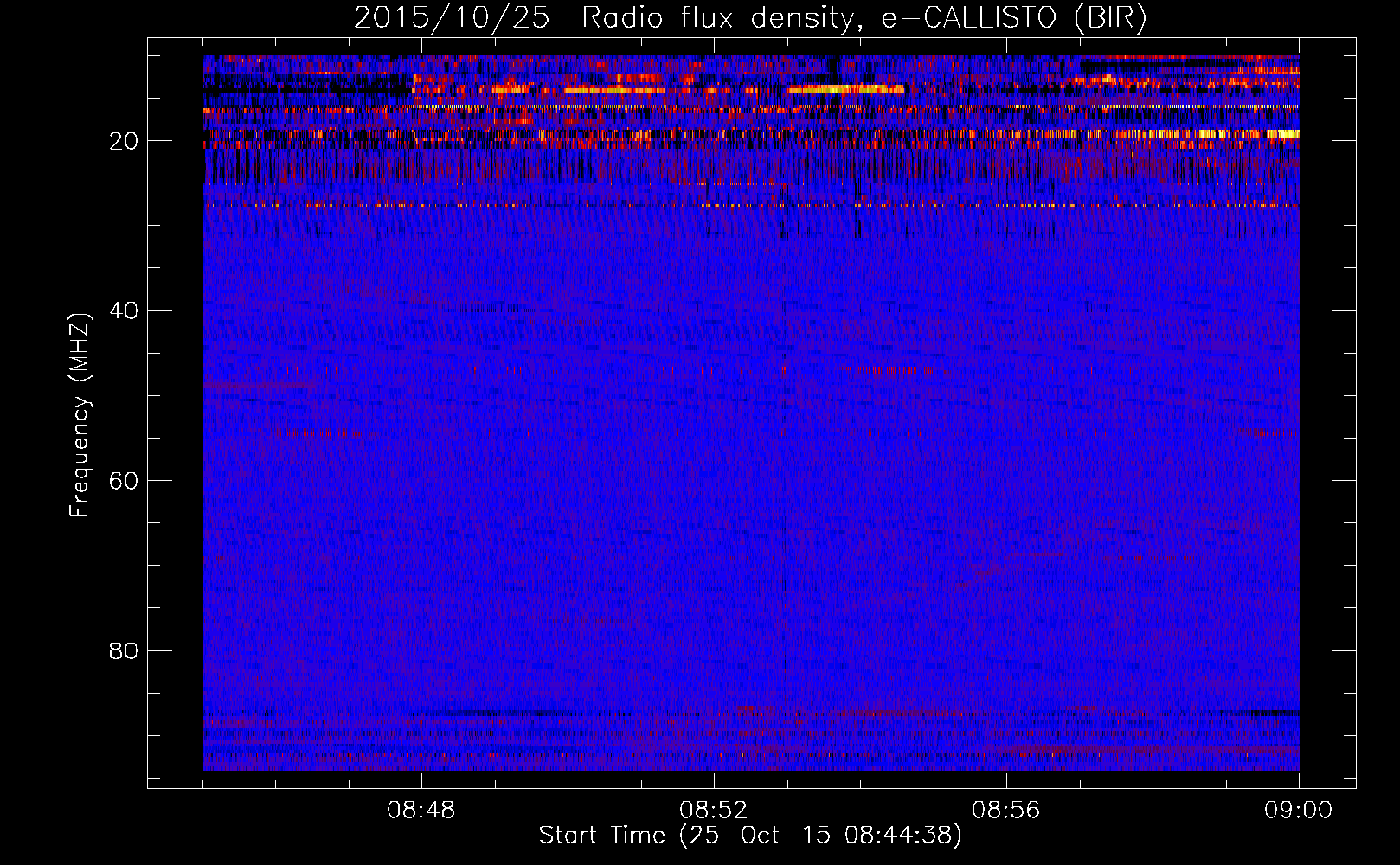
Task: Select the 20 frequency tick label
Action: [124, 141]
